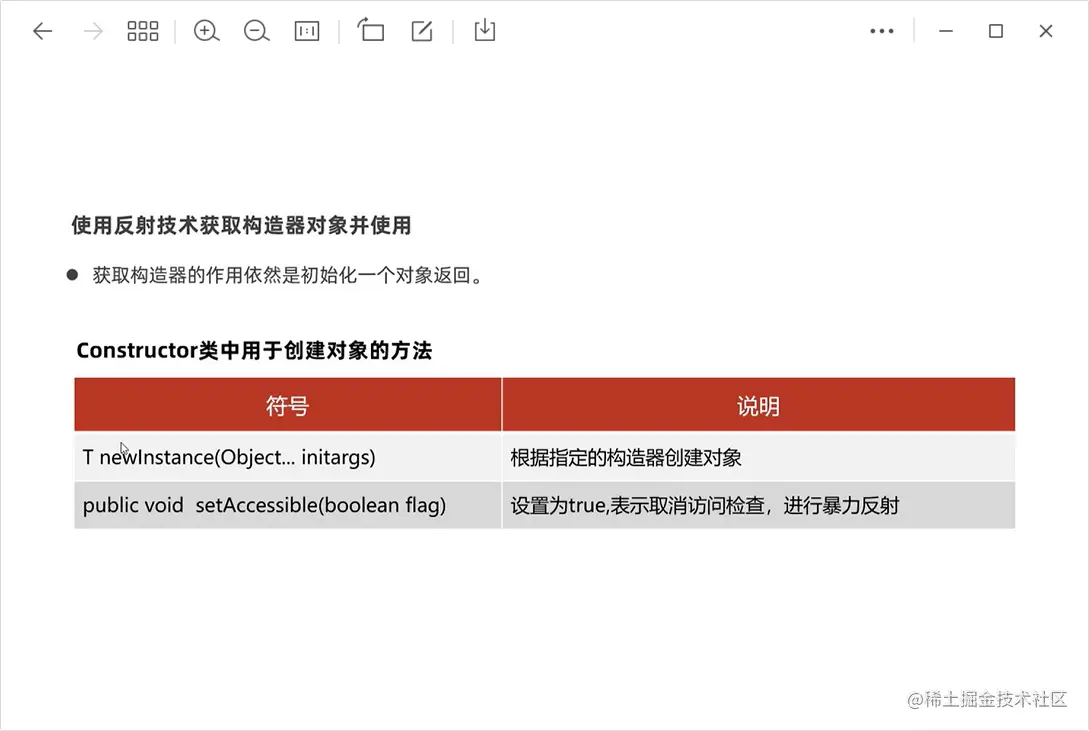This screenshot has height=731, width=1089.
Task: Click the 符号 table header
Action: (x=288, y=405)
